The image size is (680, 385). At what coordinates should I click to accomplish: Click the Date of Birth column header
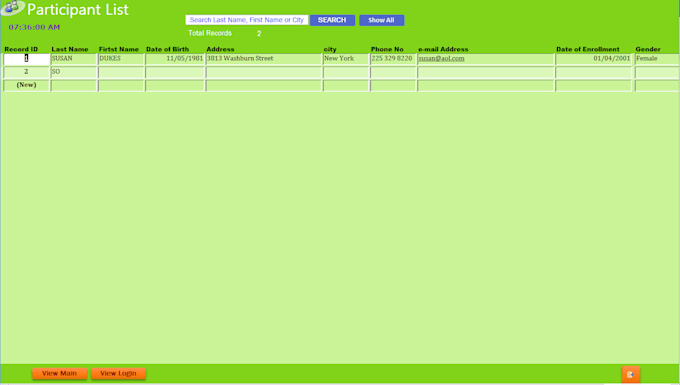[167, 49]
